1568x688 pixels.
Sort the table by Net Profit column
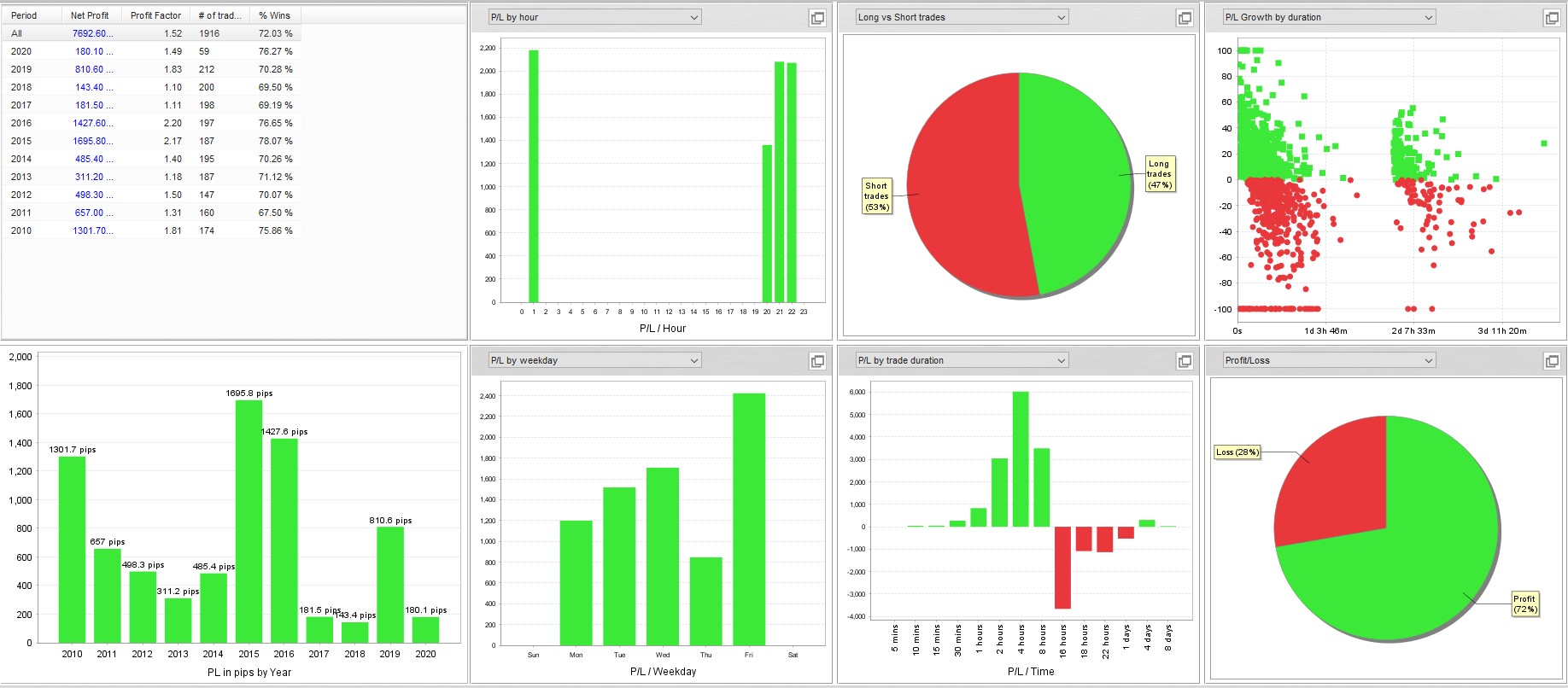(90, 15)
